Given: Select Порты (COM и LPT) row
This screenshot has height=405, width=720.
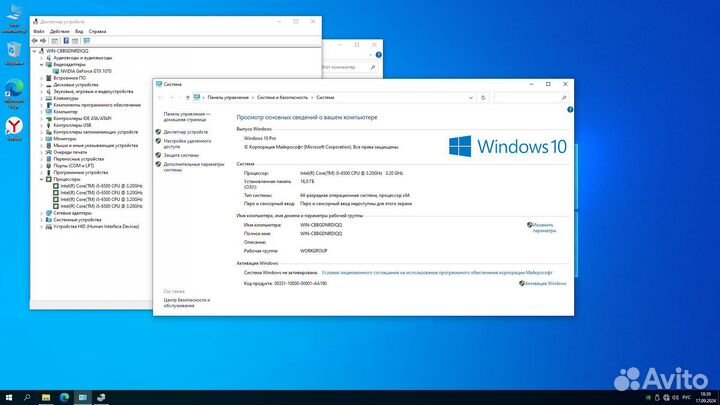Looking at the screenshot, I should (73, 166).
